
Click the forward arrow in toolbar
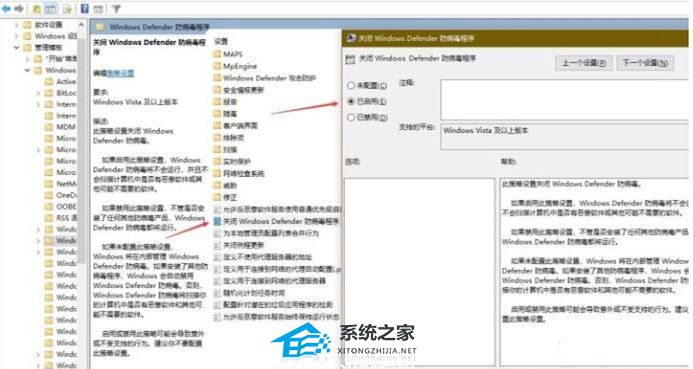[x=18, y=8]
